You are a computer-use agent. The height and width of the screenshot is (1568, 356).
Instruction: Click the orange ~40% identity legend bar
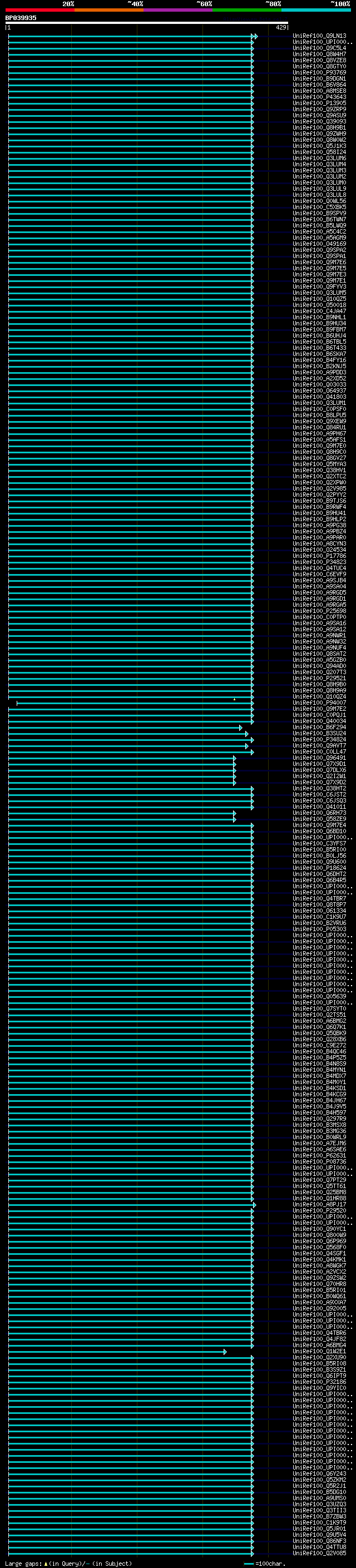(109, 10)
